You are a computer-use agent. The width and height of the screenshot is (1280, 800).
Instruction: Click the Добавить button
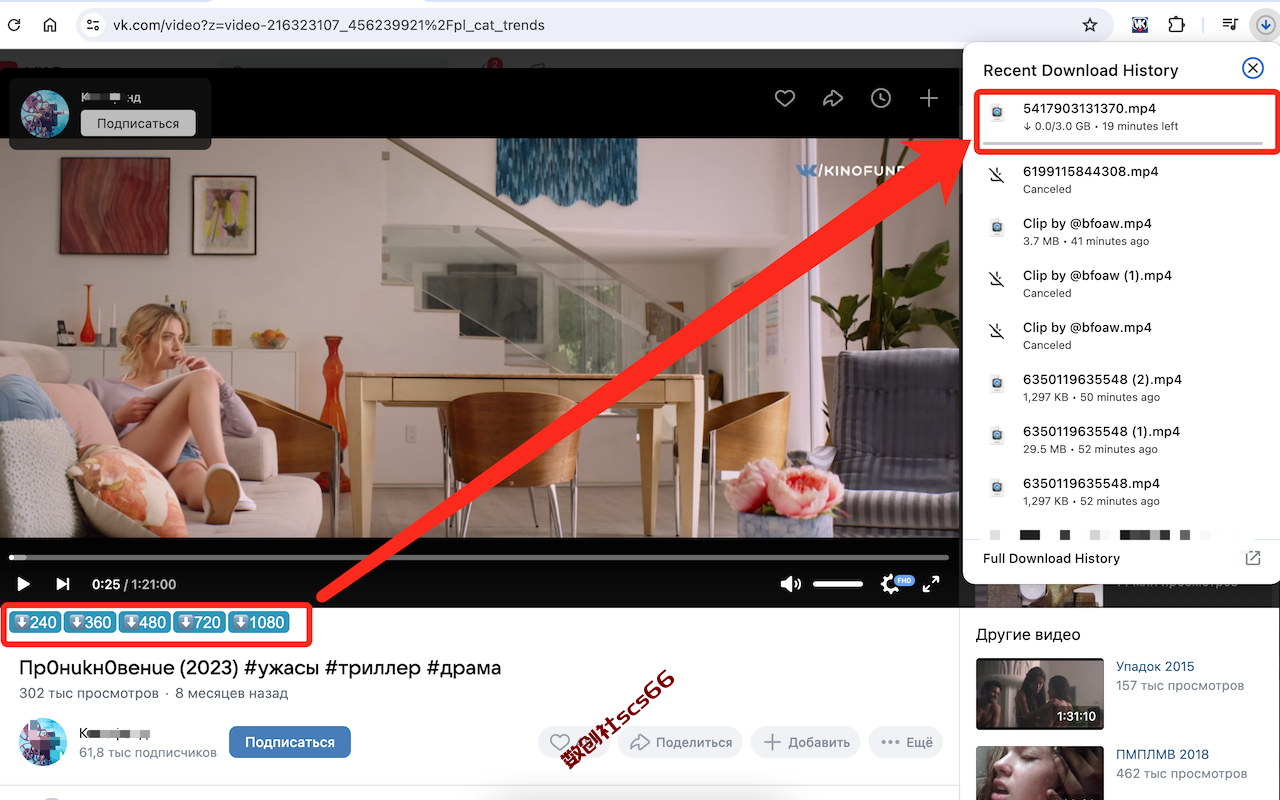pyautogui.click(x=806, y=742)
